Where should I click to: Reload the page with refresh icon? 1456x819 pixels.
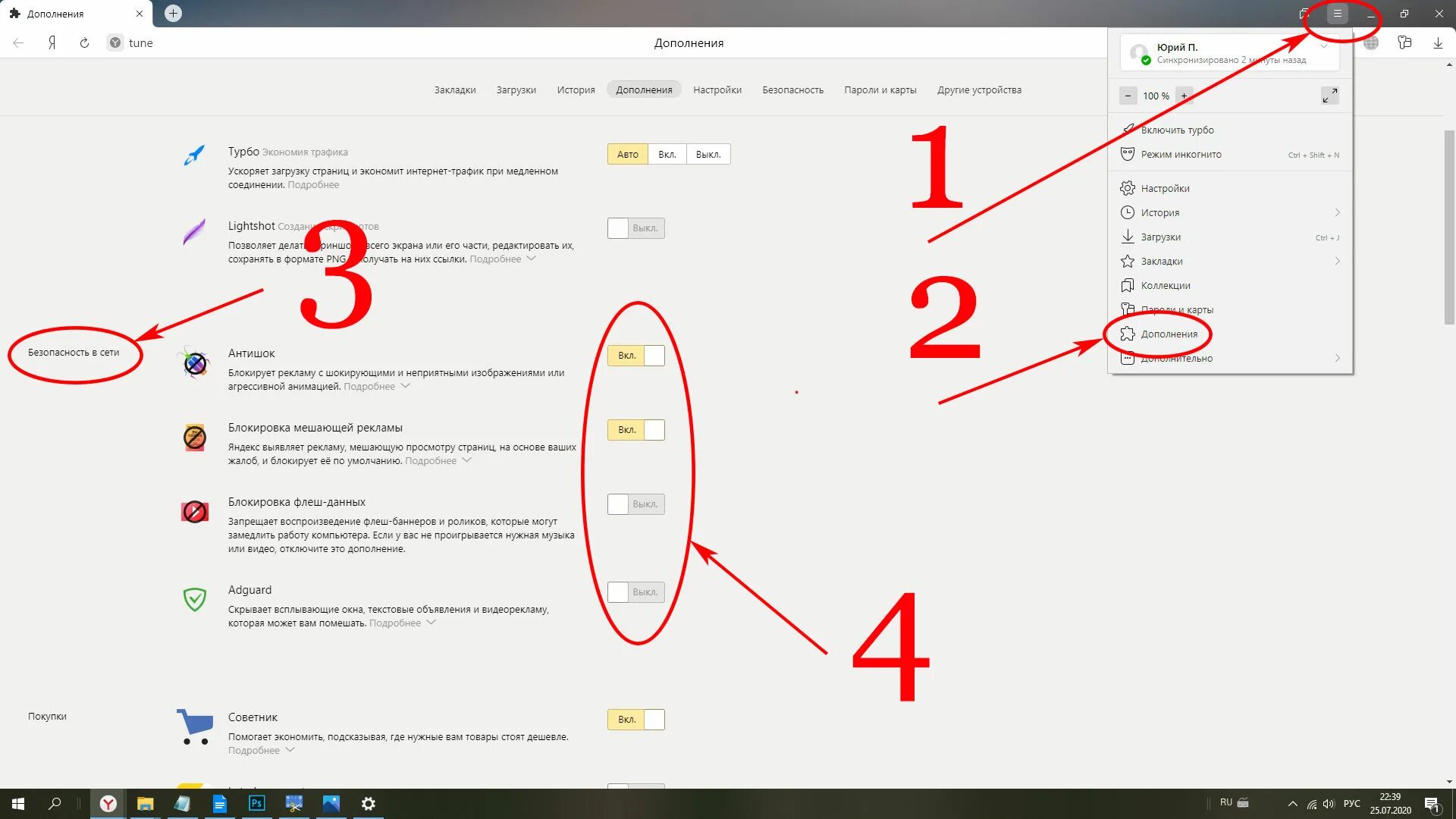tap(84, 43)
